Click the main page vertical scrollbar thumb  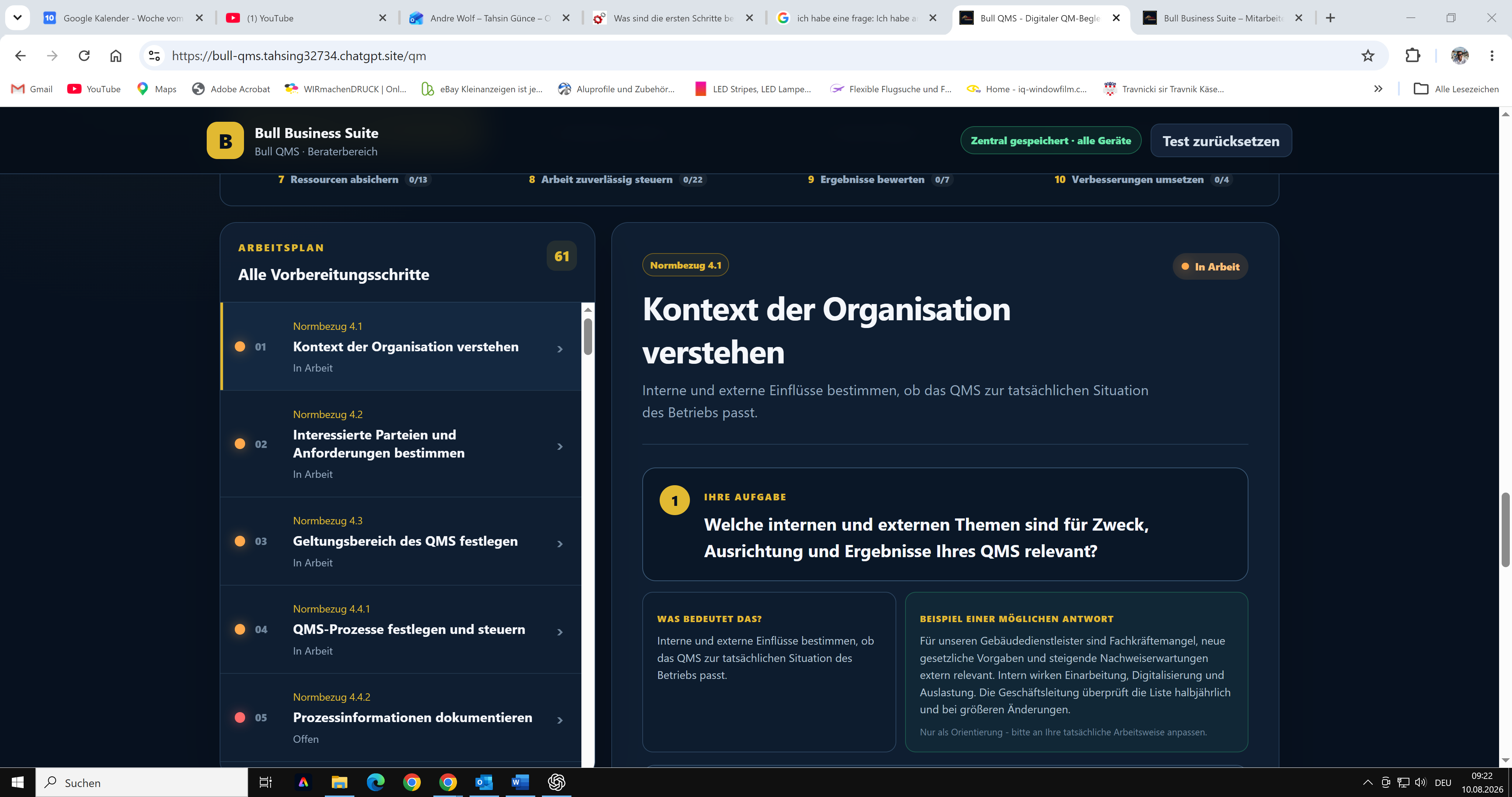[x=1505, y=529]
